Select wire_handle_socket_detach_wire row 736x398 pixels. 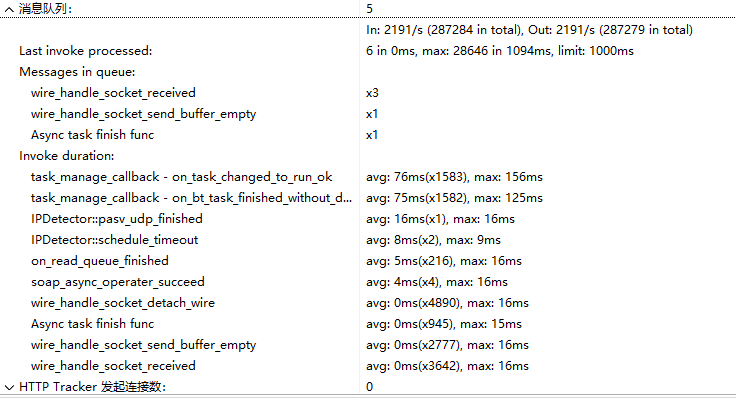point(368,303)
